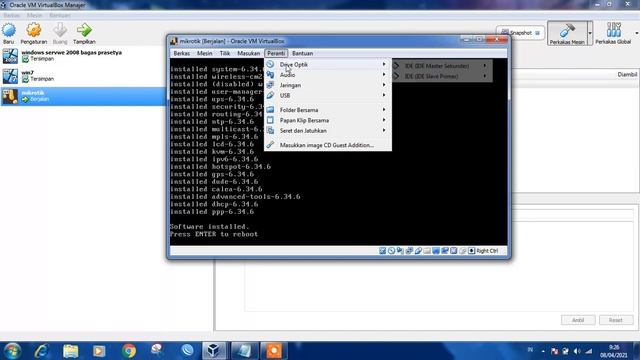Click the Tampilkan green arrow icon
Image resolution: width=640 pixels, height=360 pixels.
(x=84, y=31)
